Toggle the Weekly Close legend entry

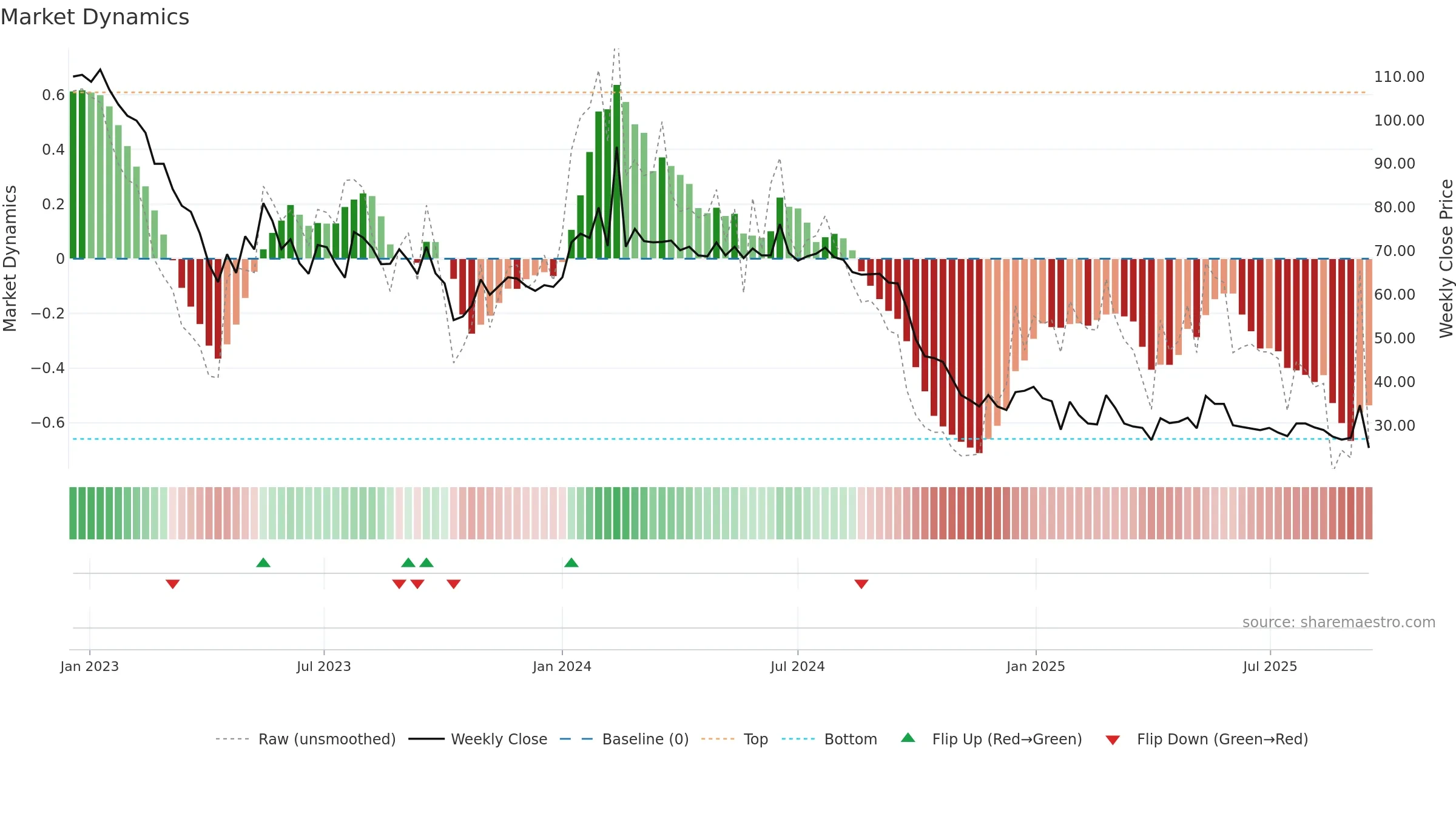(x=478, y=739)
